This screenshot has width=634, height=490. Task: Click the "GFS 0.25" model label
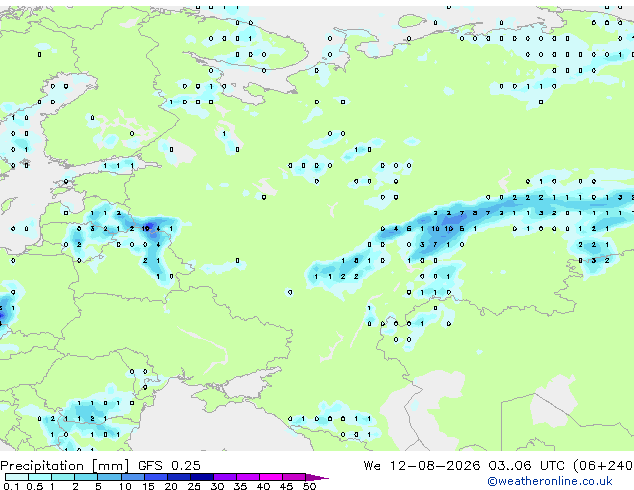click(169, 466)
